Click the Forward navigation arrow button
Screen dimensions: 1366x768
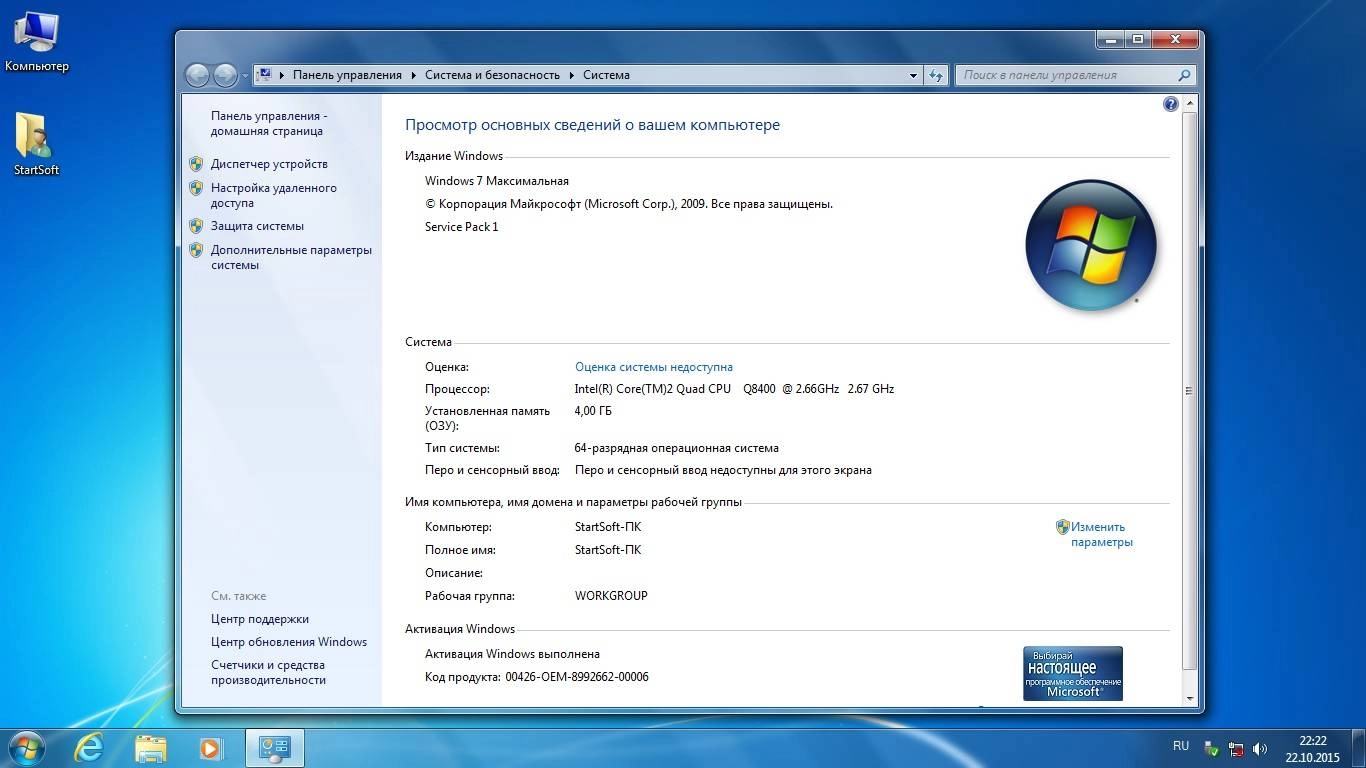point(225,75)
